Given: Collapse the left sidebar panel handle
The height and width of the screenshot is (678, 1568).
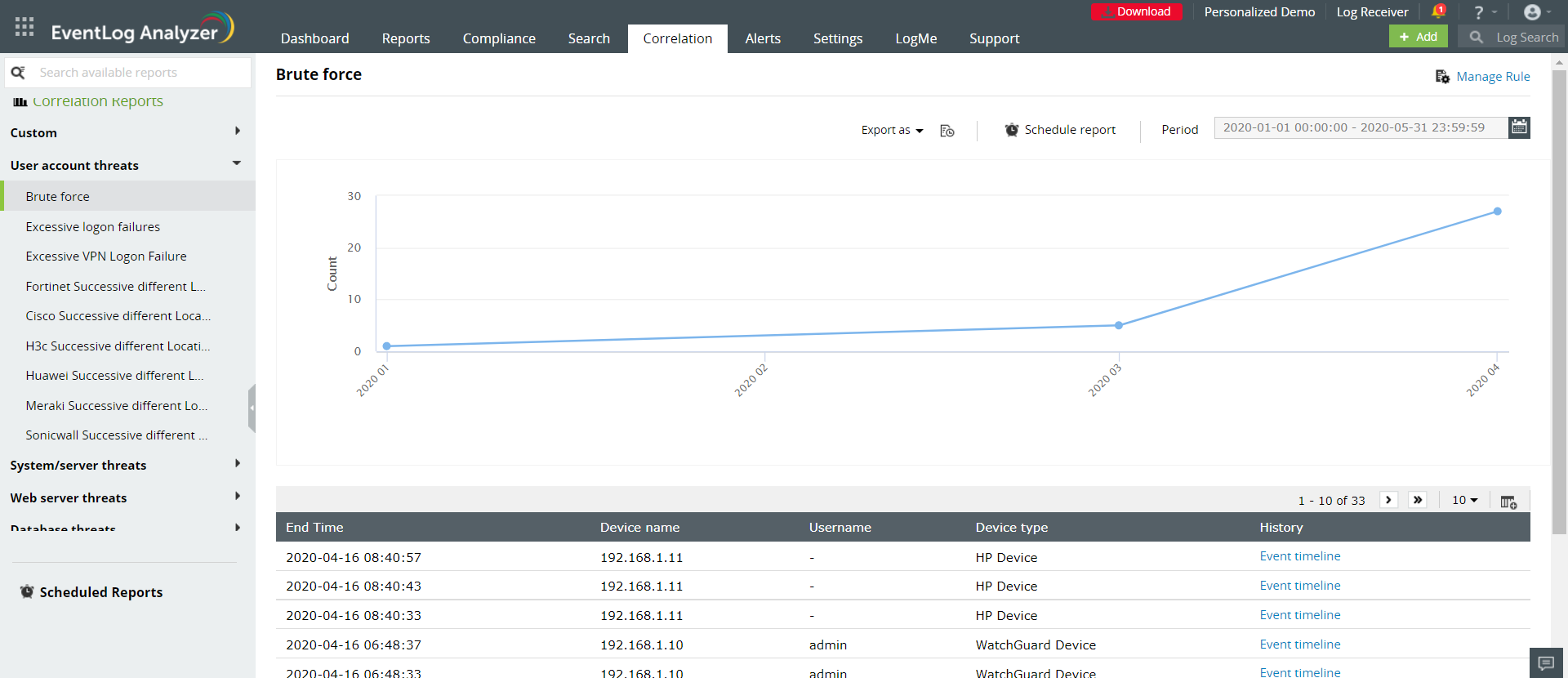Looking at the screenshot, I should pyautogui.click(x=252, y=408).
